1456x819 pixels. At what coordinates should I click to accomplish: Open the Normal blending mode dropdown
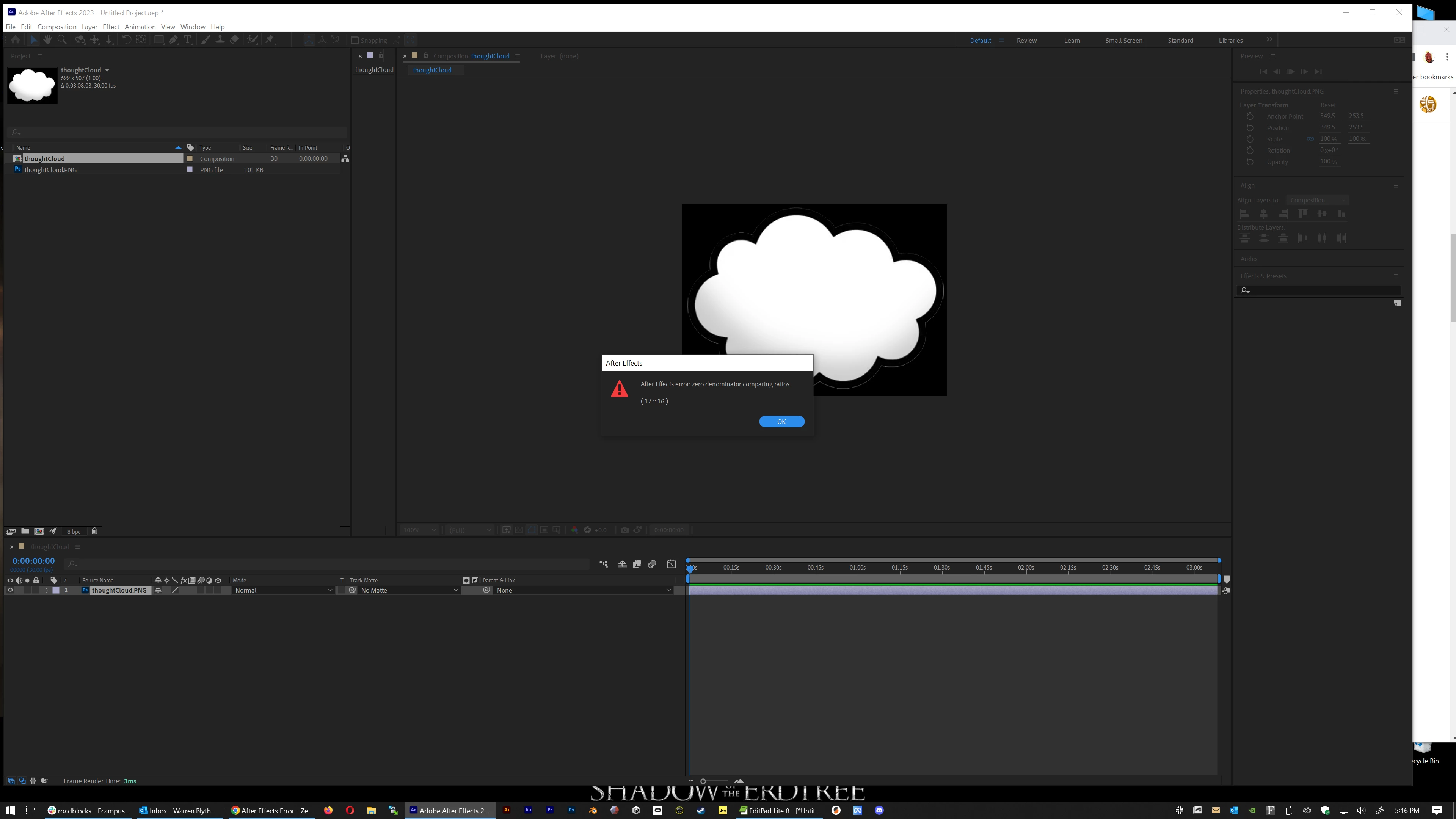283,590
